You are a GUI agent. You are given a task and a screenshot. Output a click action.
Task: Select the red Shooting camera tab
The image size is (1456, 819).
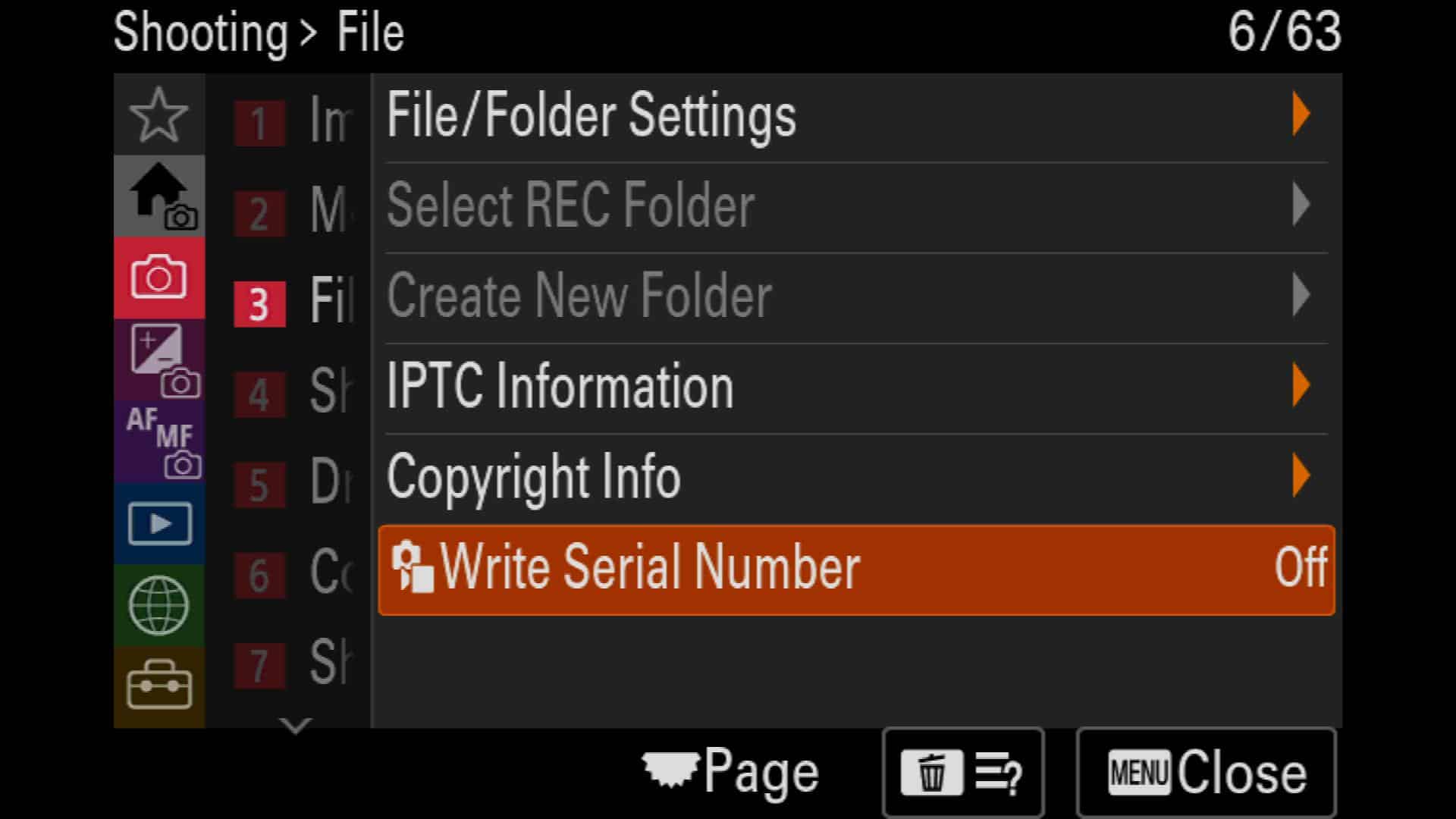(158, 278)
